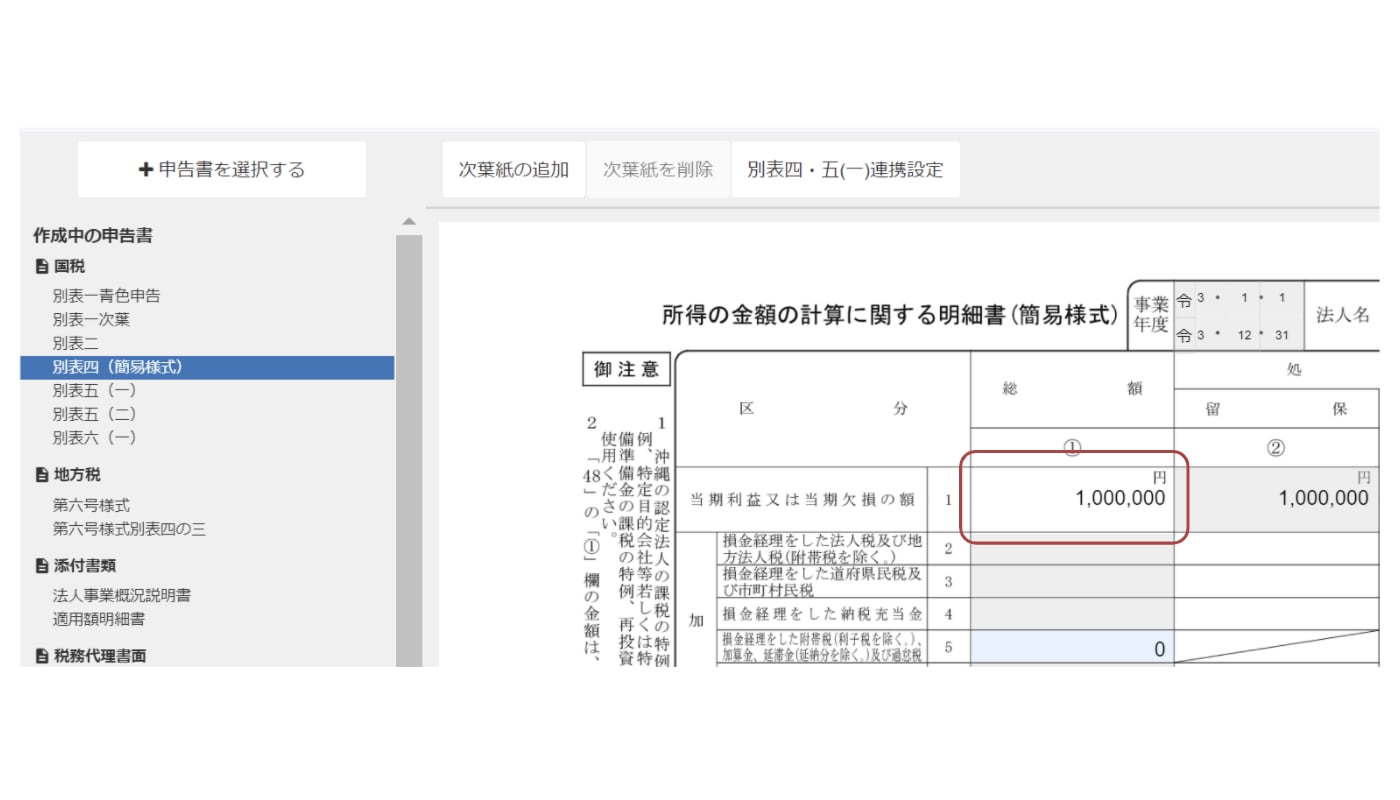Click the 作成中の申告書 heading

(x=93, y=236)
